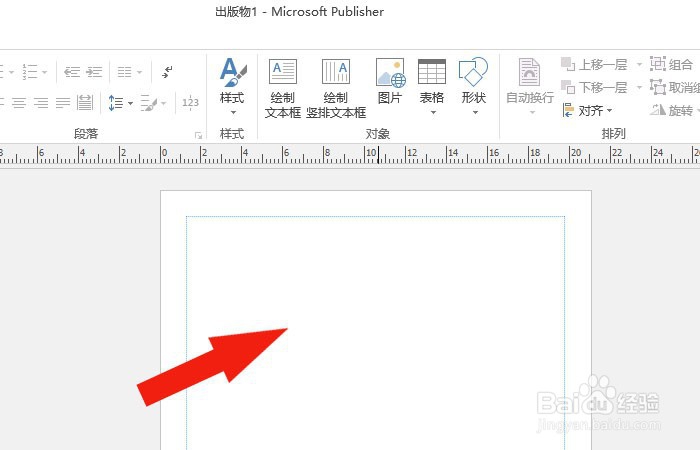Open the columns dropdown arrow
This screenshot has height=450, width=700.
[x=139, y=72]
